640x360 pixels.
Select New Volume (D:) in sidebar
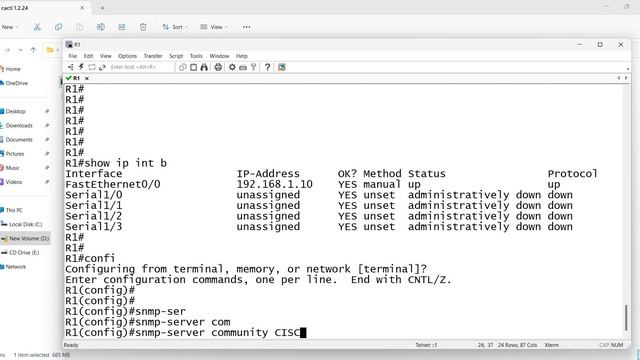click(26, 238)
